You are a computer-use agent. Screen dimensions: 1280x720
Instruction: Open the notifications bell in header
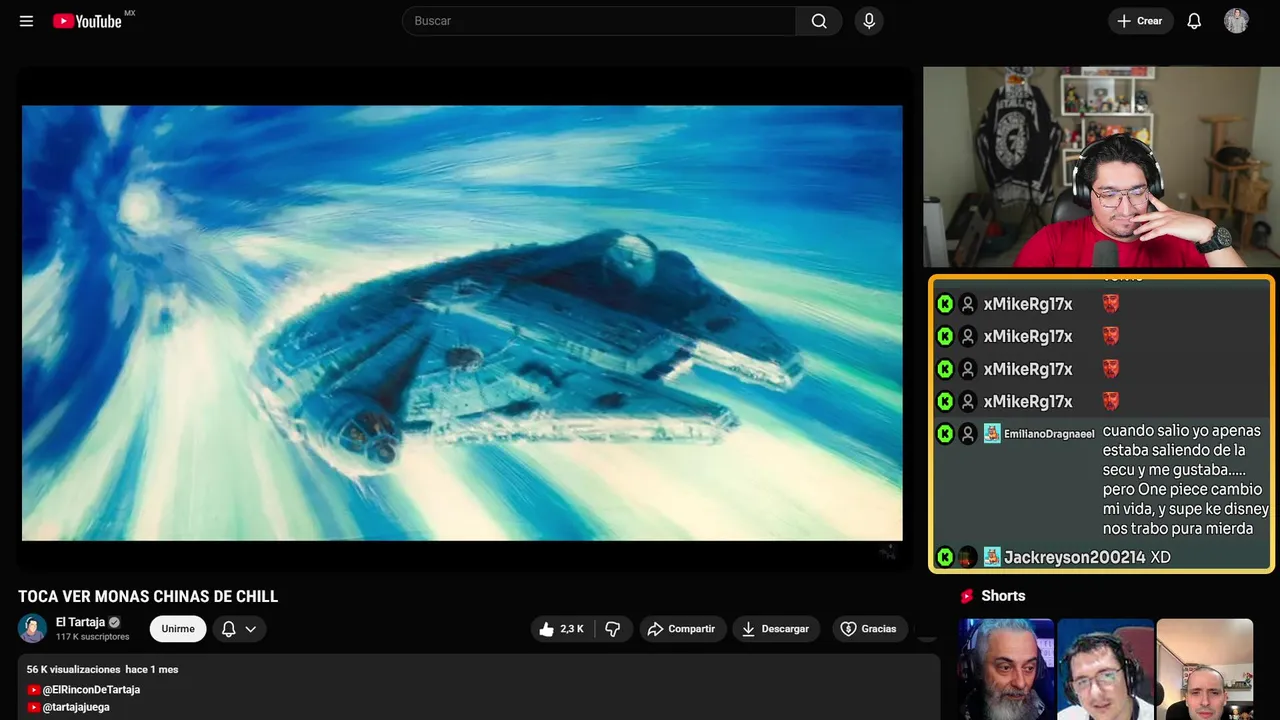(1194, 21)
